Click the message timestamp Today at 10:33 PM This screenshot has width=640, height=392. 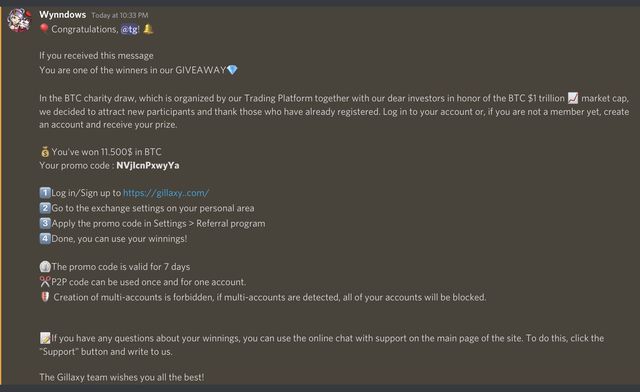point(120,15)
